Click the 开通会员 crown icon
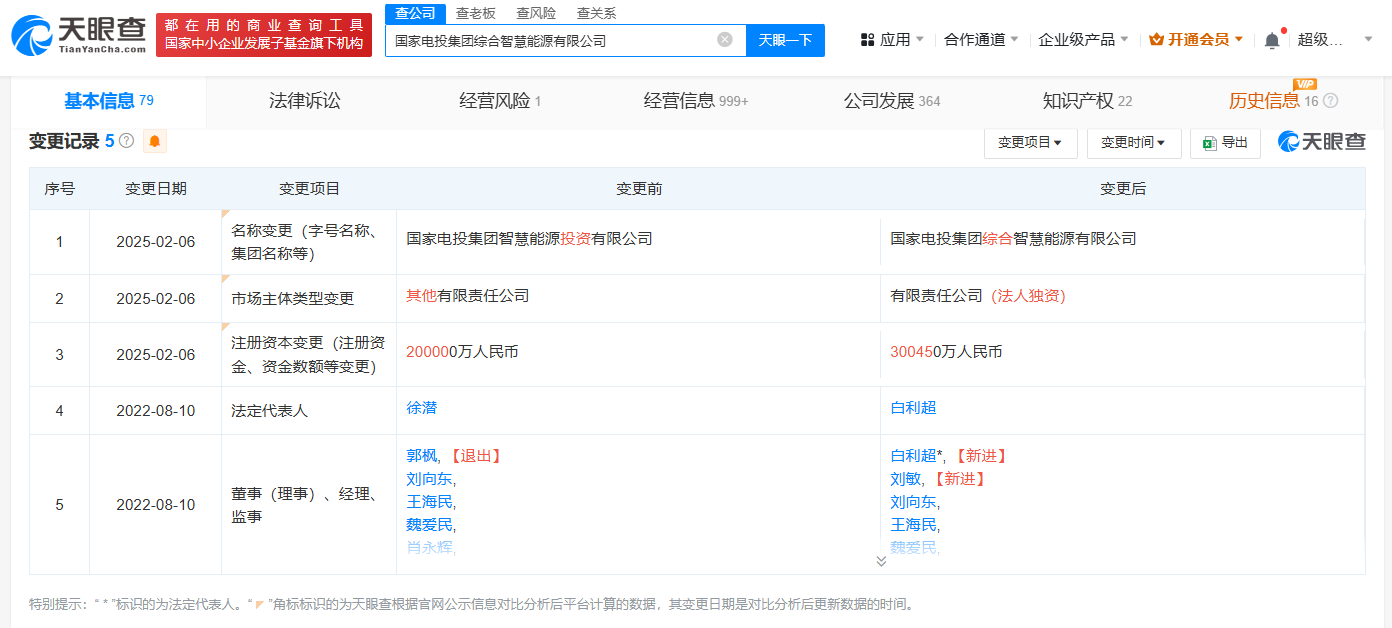 click(x=1157, y=40)
